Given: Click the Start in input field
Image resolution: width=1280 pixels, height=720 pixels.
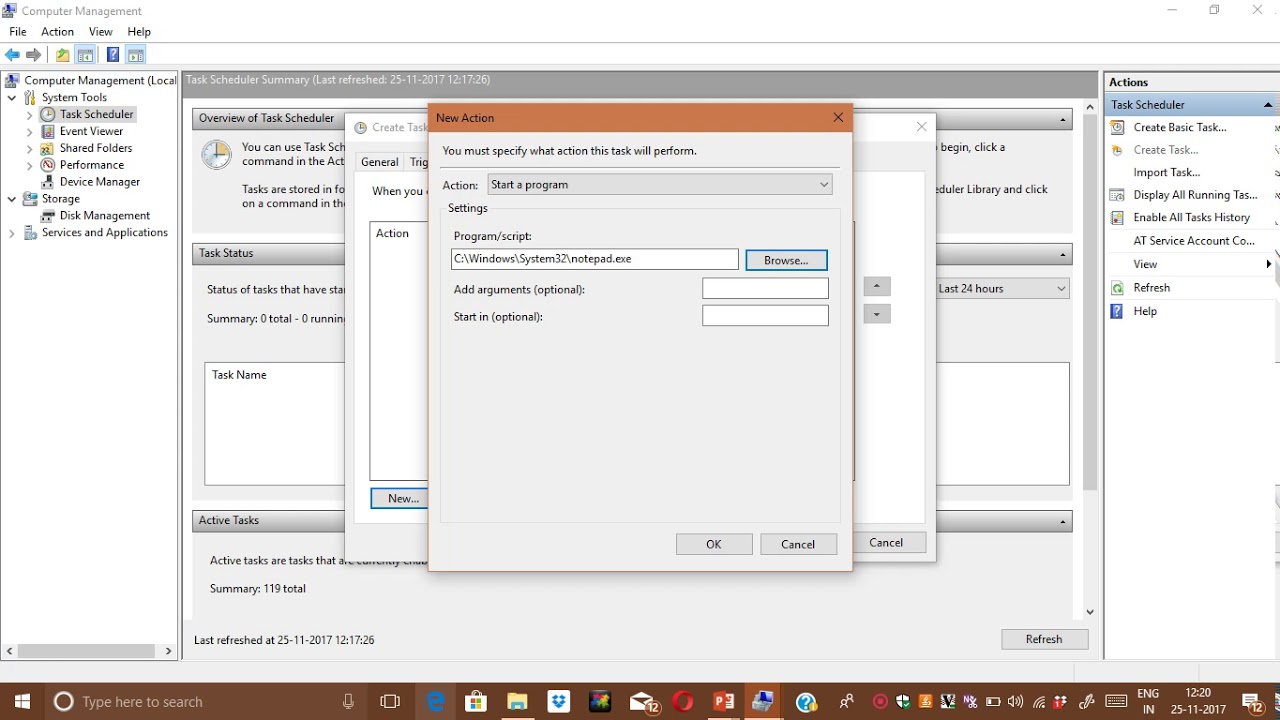Looking at the screenshot, I should click(765, 315).
